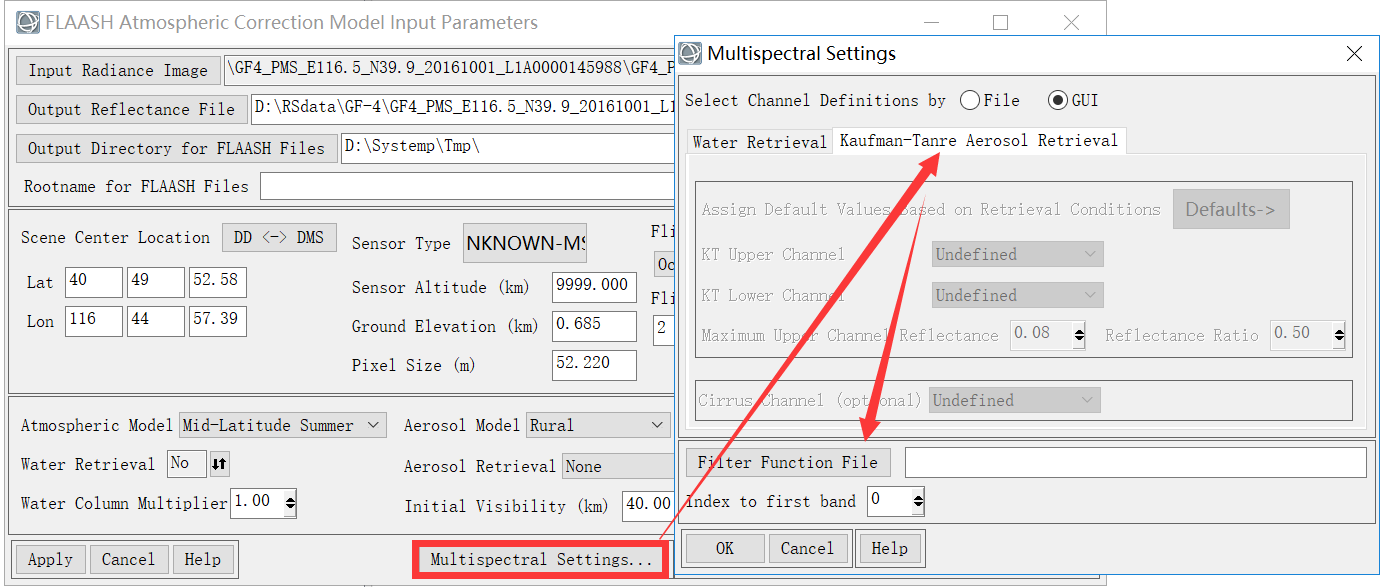Adjust the Reflectance Ratio stepper
Image resolution: width=1382 pixels, height=587 pixels.
(x=1338, y=335)
